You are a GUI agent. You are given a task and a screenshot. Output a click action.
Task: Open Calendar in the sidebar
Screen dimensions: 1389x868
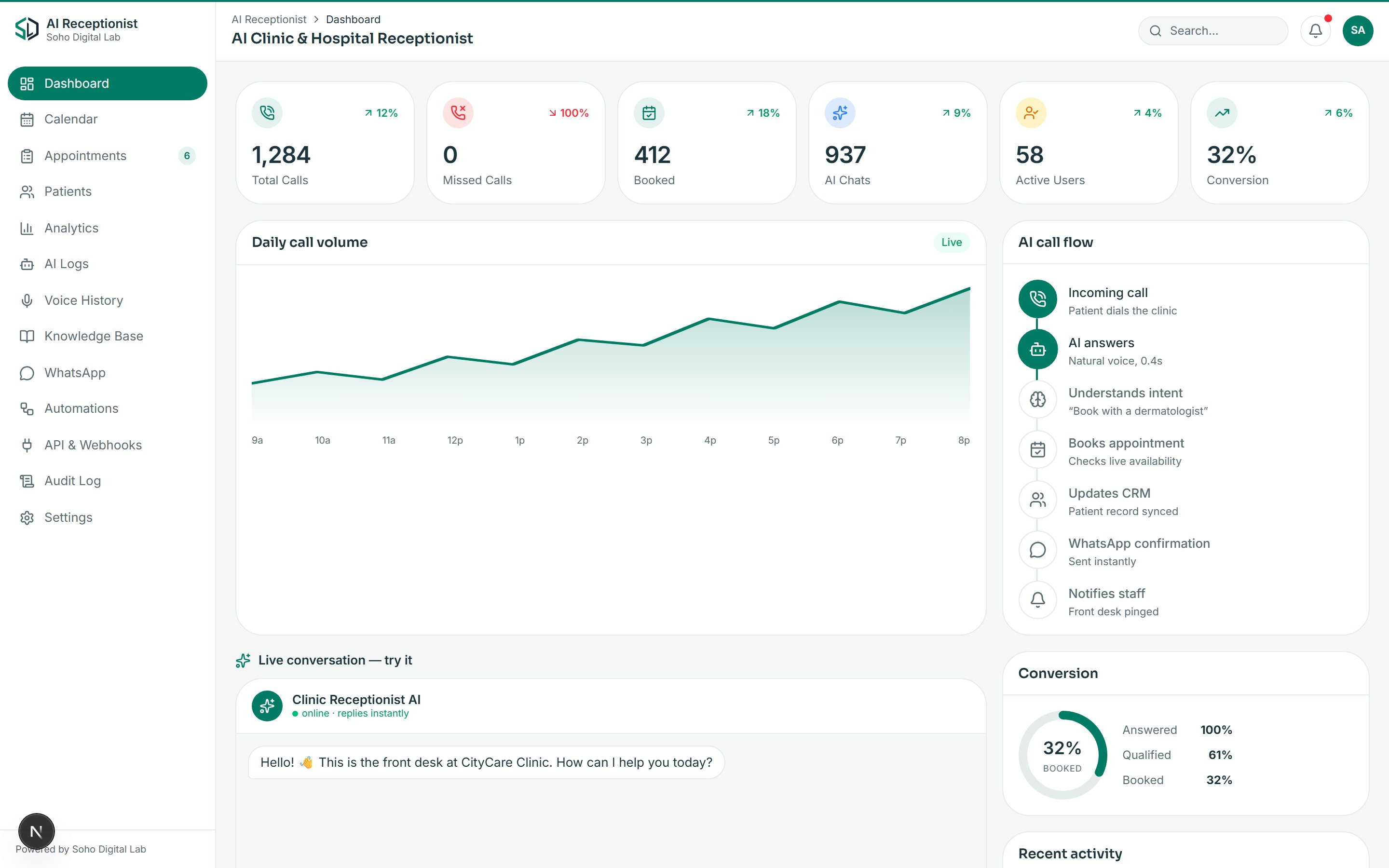[x=108, y=119]
